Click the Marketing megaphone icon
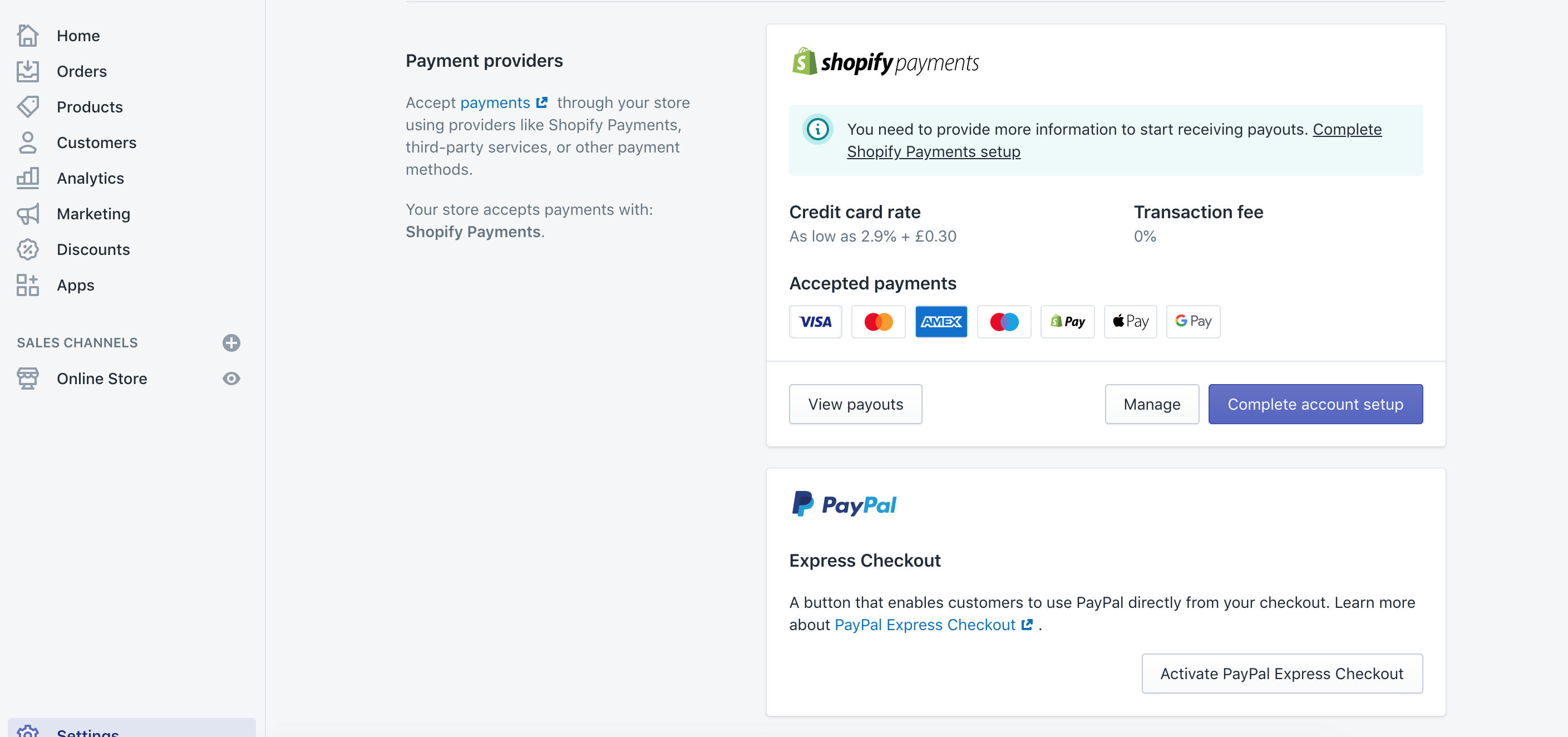The width and height of the screenshot is (1568, 737). click(x=27, y=214)
